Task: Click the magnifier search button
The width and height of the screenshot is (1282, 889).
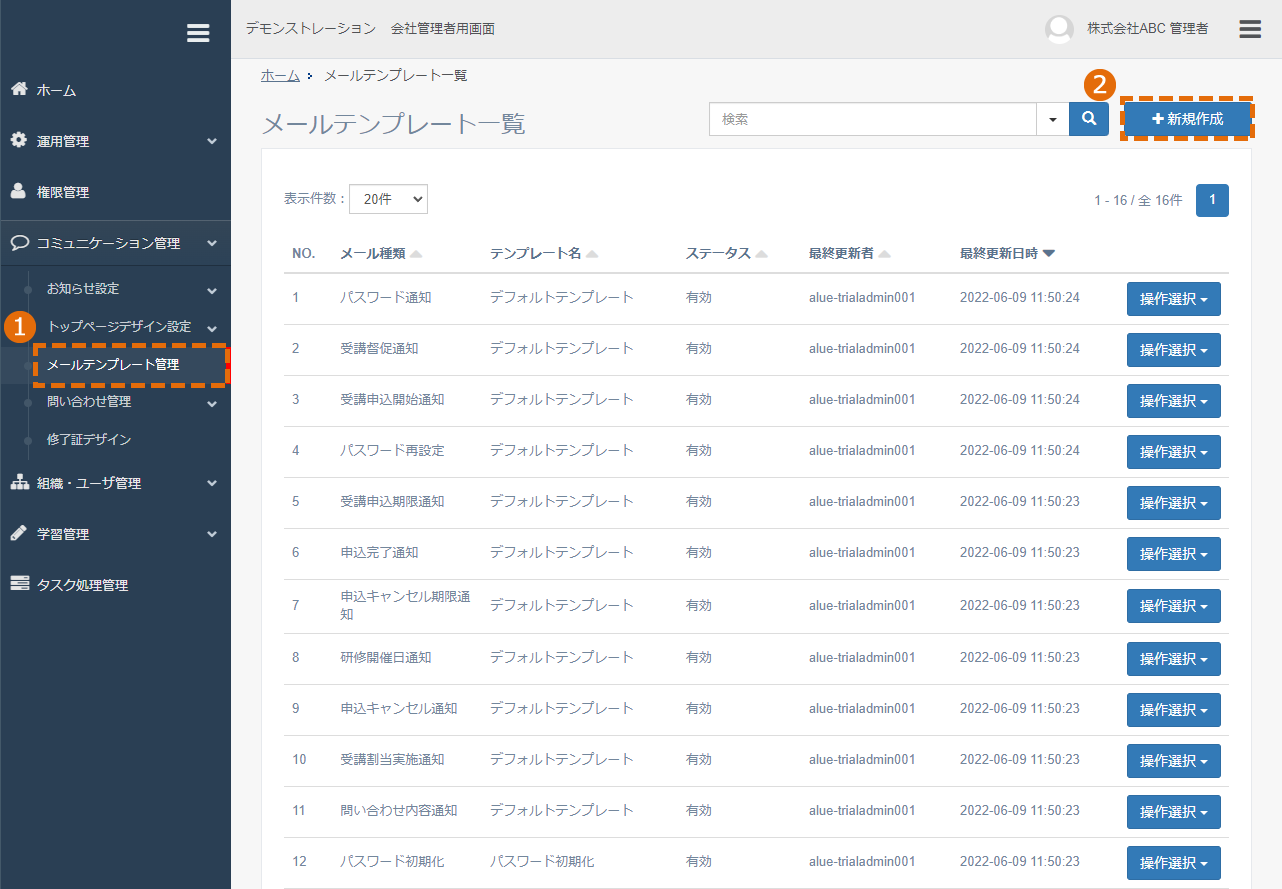Action: pos(1089,119)
